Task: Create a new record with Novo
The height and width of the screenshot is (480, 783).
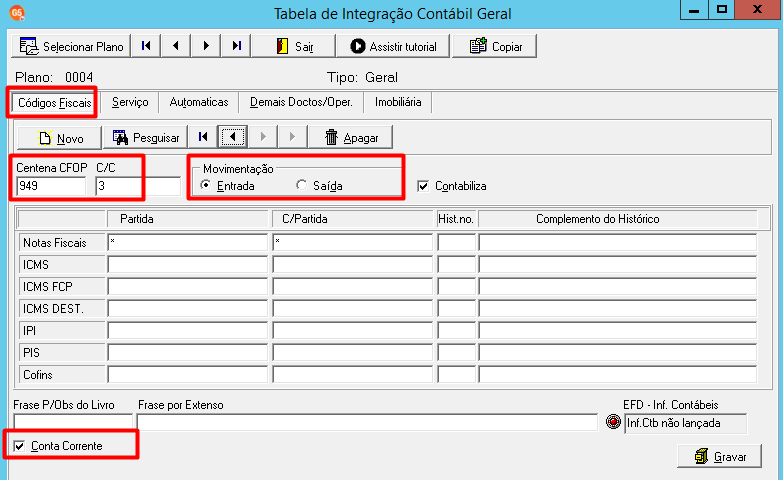Action: (59, 138)
